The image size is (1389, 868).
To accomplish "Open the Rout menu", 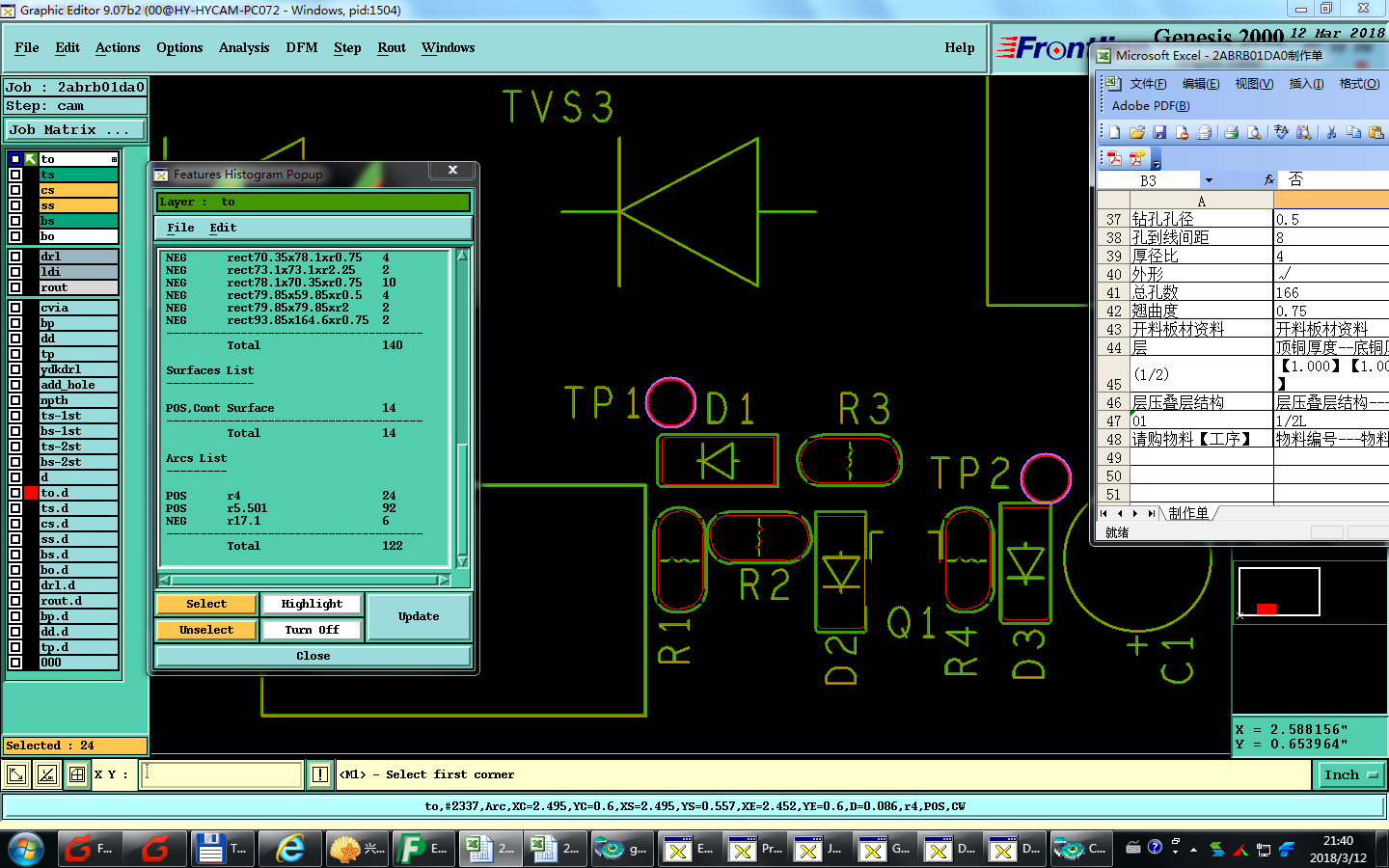I will (392, 47).
